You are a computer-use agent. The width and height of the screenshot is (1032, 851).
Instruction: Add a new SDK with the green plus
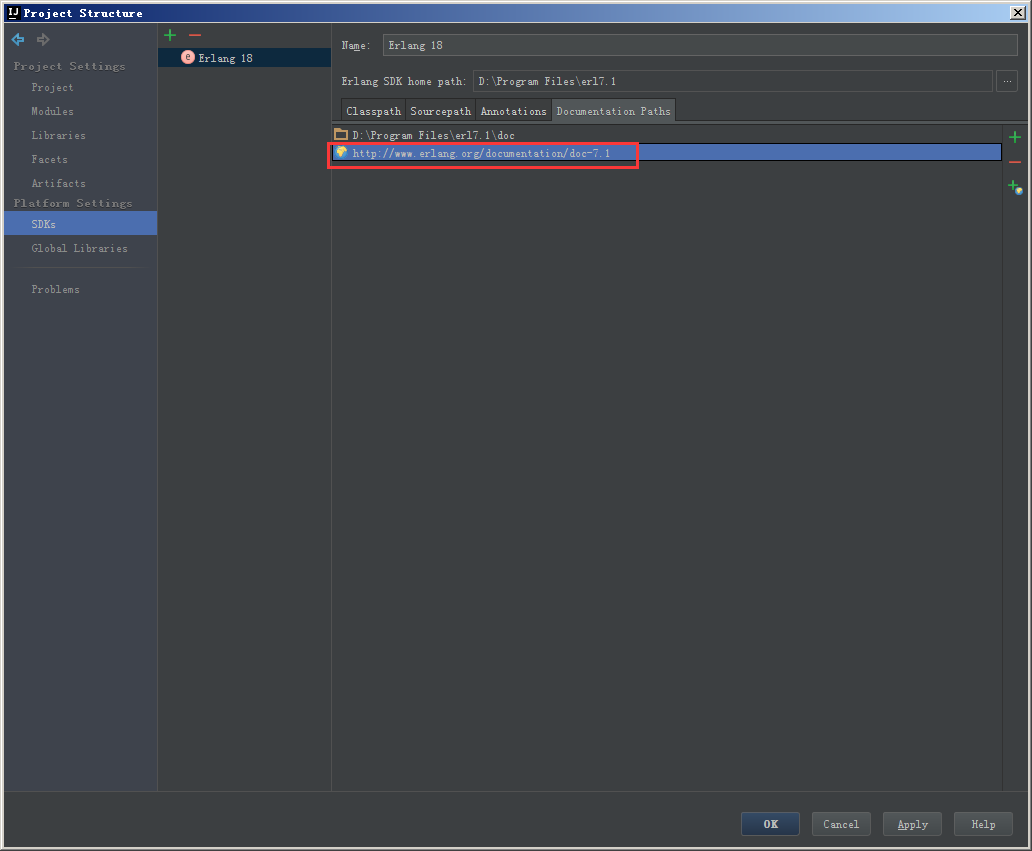coord(169,34)
